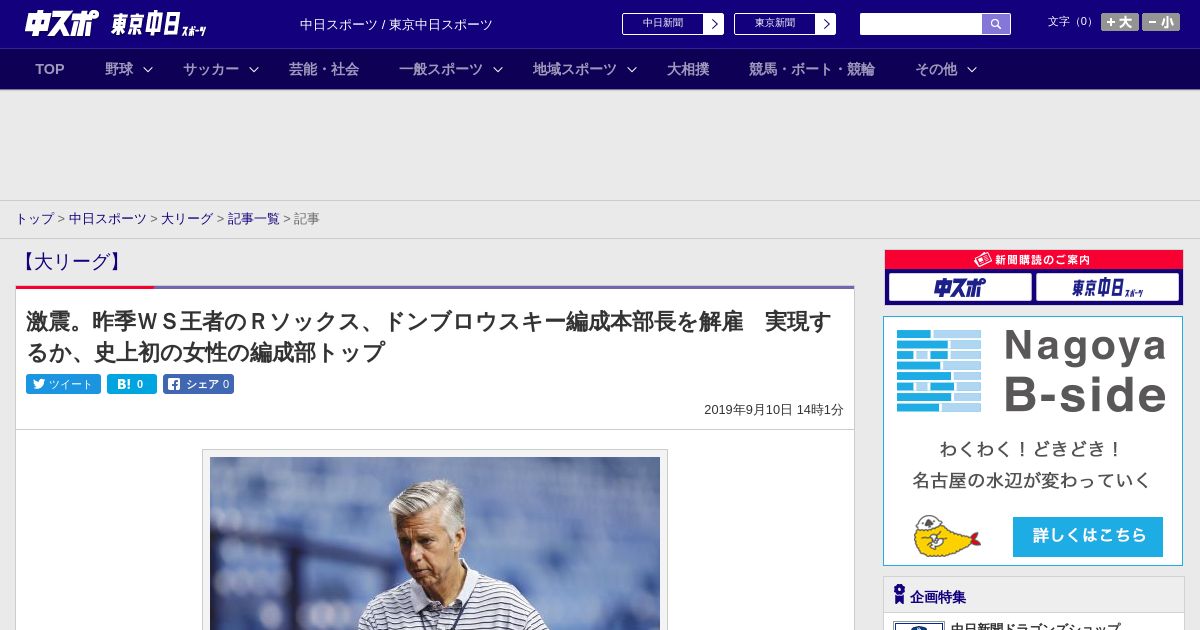The image size is (1200, 630).
Task: Click the shrimp mascot icon in ad
Action: click(946, 537)
